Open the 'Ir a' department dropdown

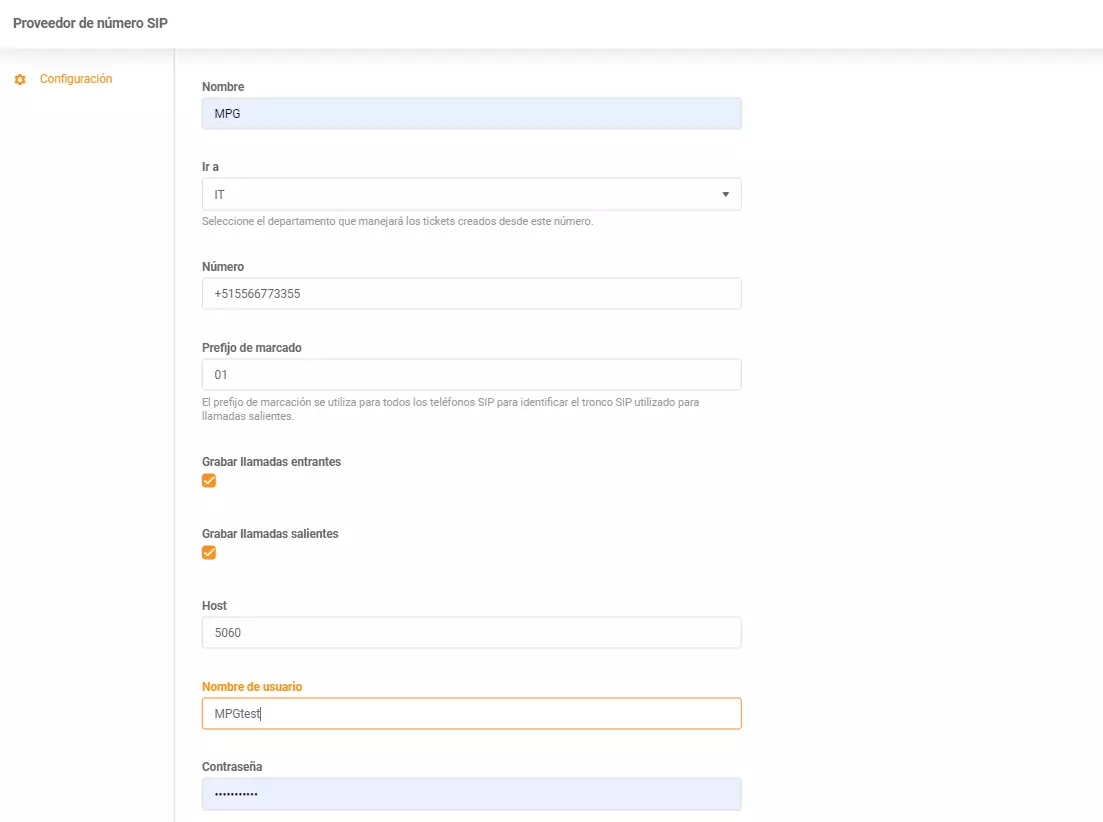click(x=470, y=193)
